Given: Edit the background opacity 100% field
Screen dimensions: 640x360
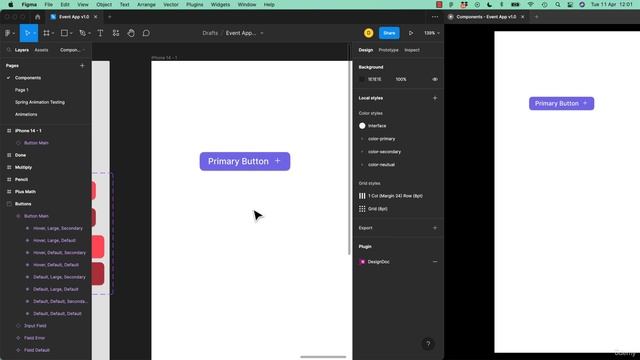Looking at the screenshot, I should click(x=401, y=79).
